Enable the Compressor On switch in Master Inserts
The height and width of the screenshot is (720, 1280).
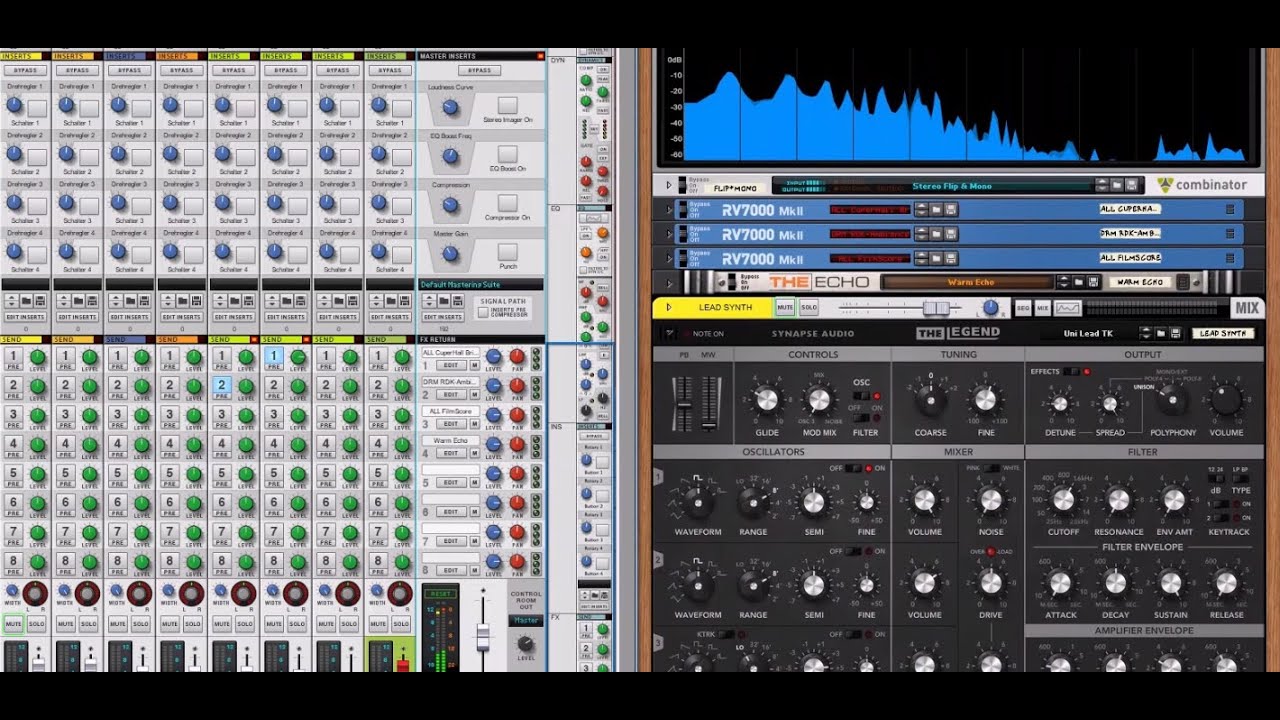click(x=508, y=203)
